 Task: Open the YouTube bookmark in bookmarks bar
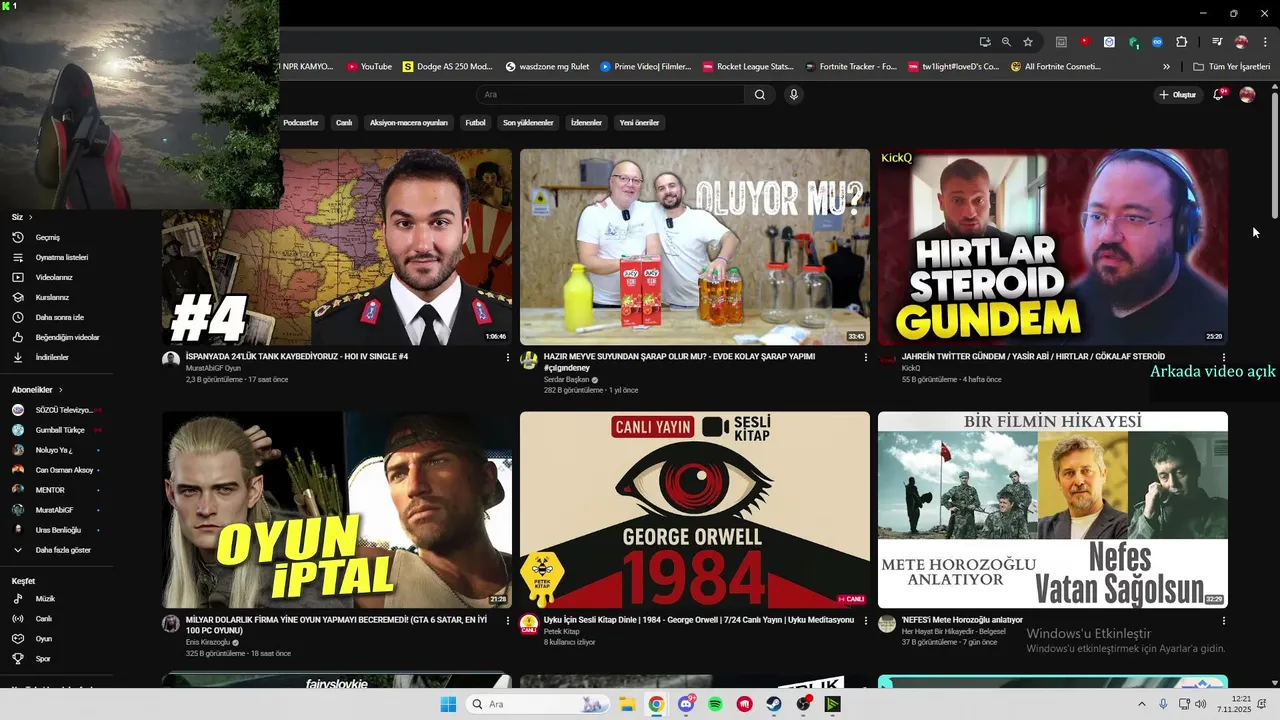point(369,67)
